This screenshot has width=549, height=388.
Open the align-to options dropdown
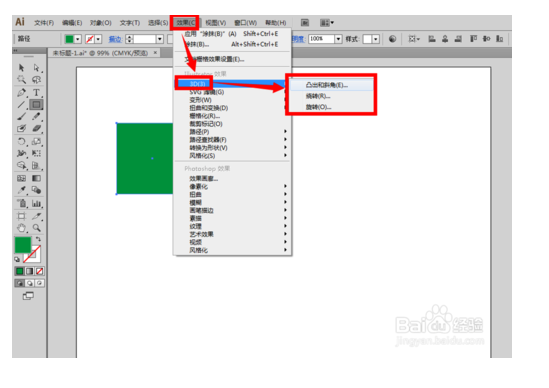(414, 39)
